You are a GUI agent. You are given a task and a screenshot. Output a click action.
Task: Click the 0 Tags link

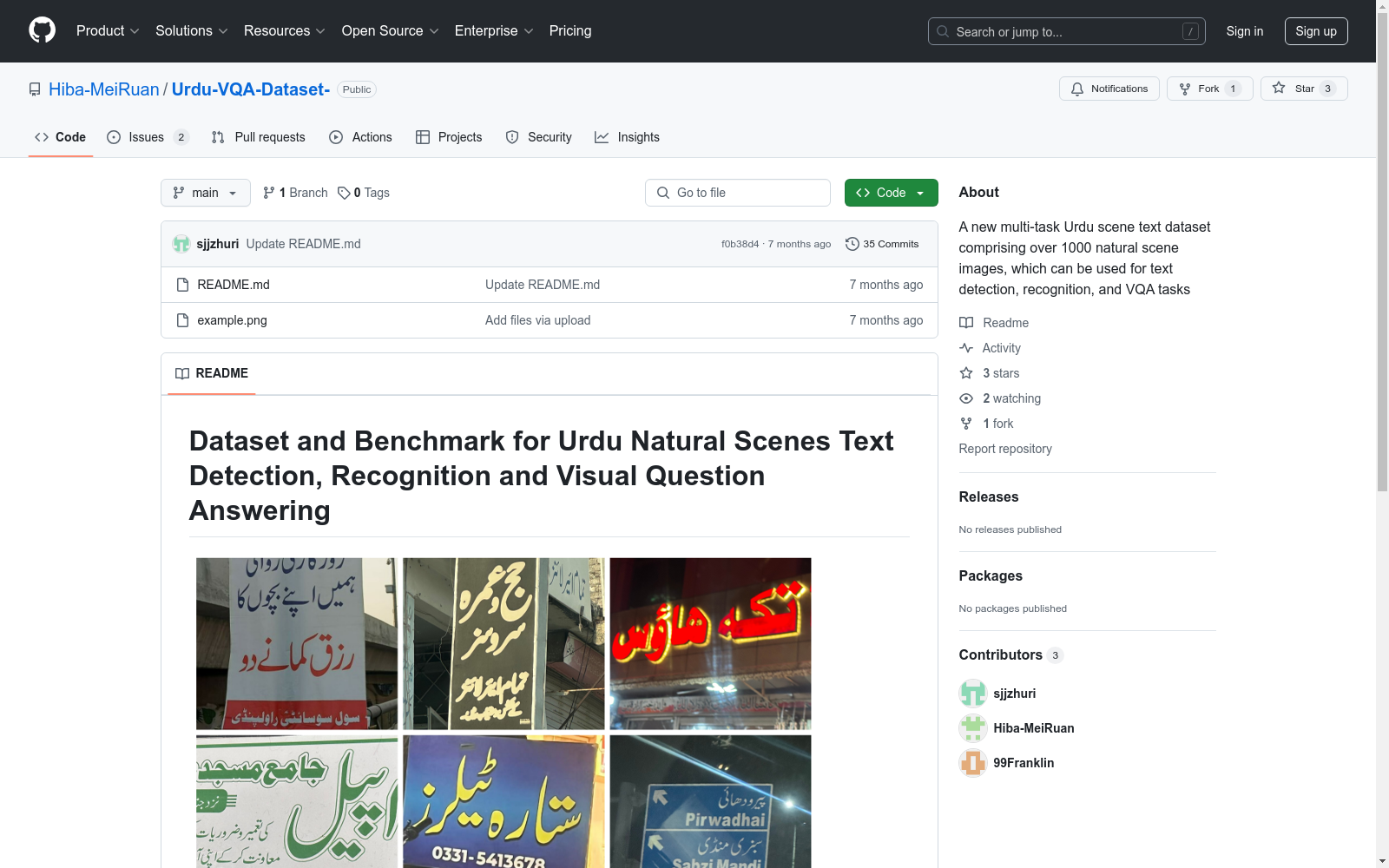[364, 193]
